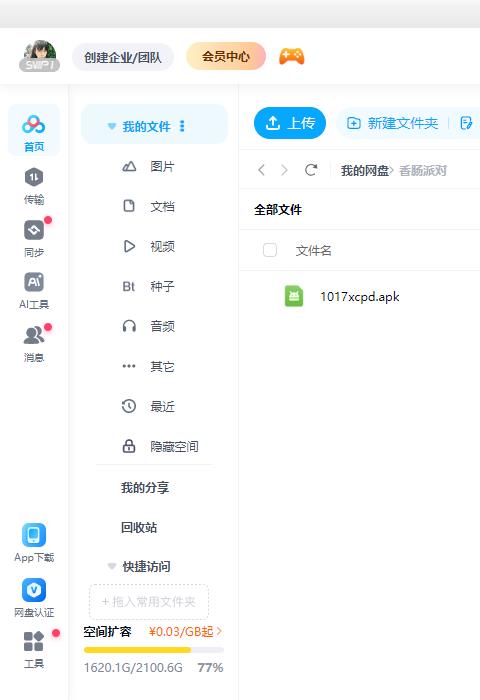Open the 同步 sync icon
480x700 pixels.
34,230
